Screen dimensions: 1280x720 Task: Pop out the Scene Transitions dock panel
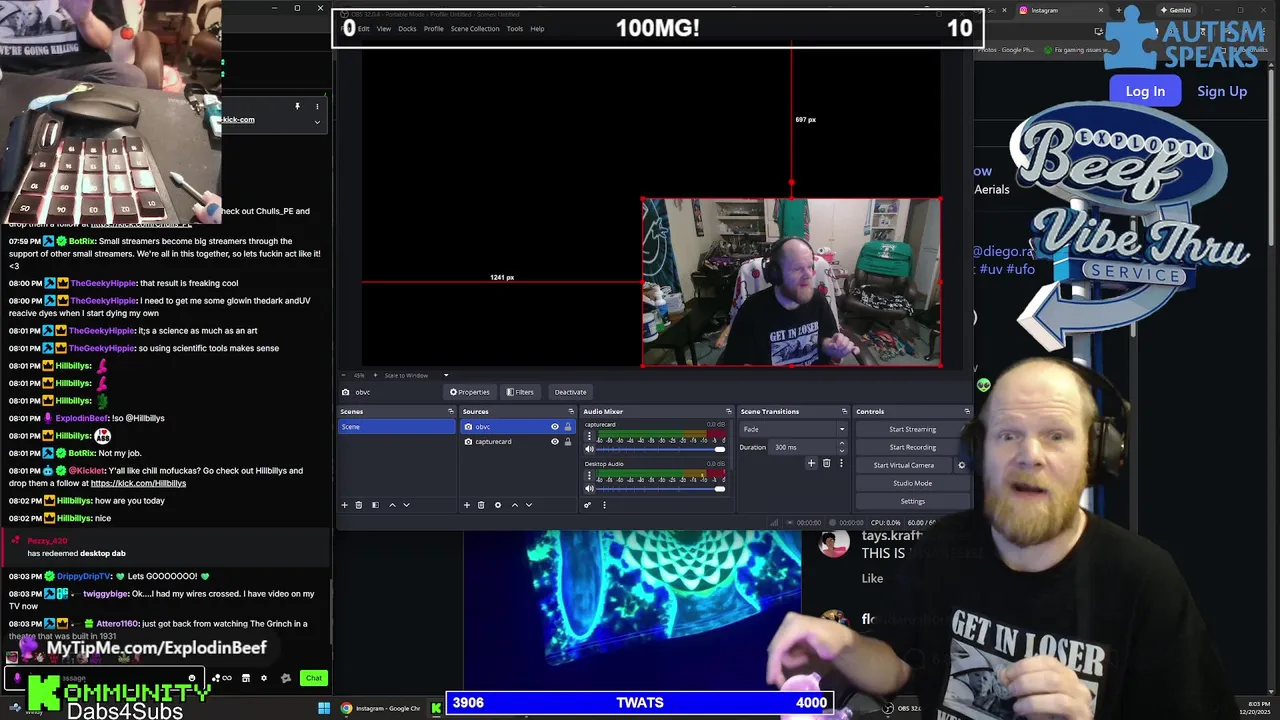pos(844,411)
